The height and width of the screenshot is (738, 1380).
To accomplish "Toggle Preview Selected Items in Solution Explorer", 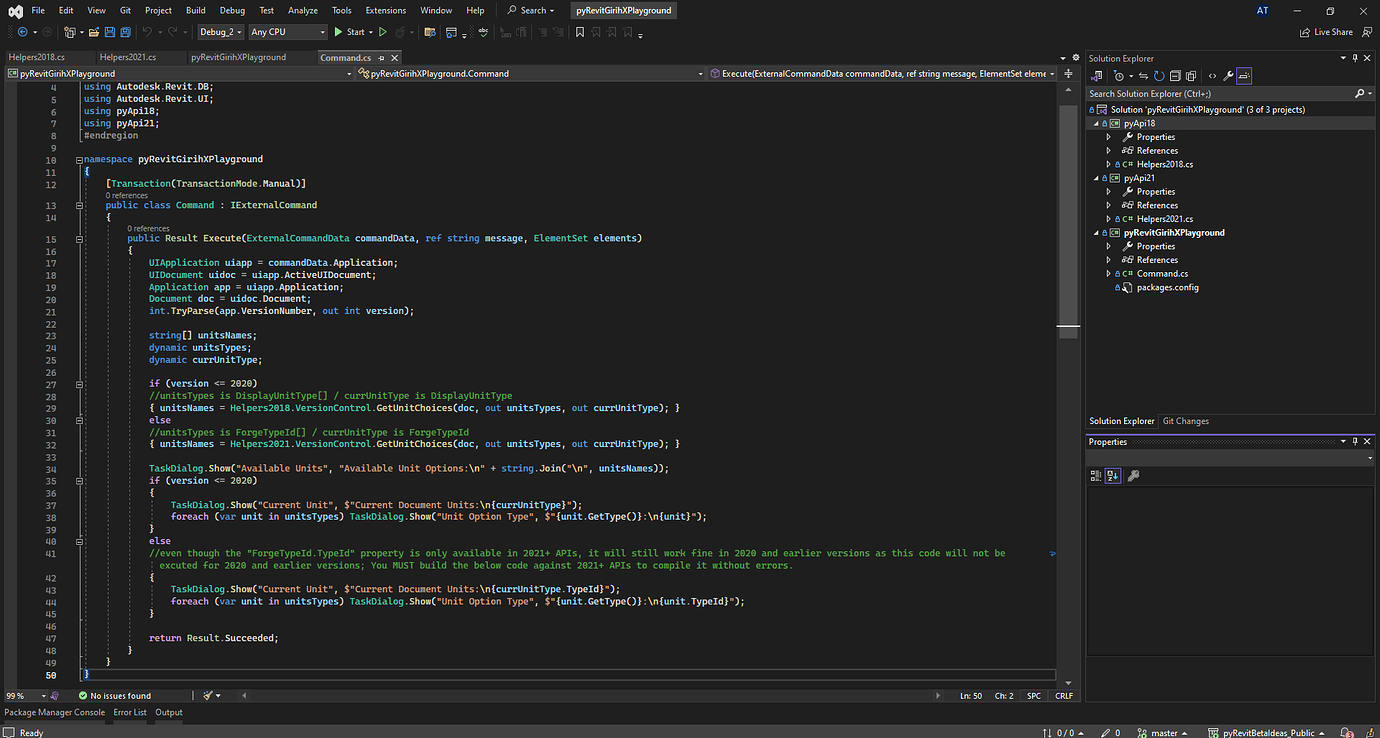I will pos(1244,76).
